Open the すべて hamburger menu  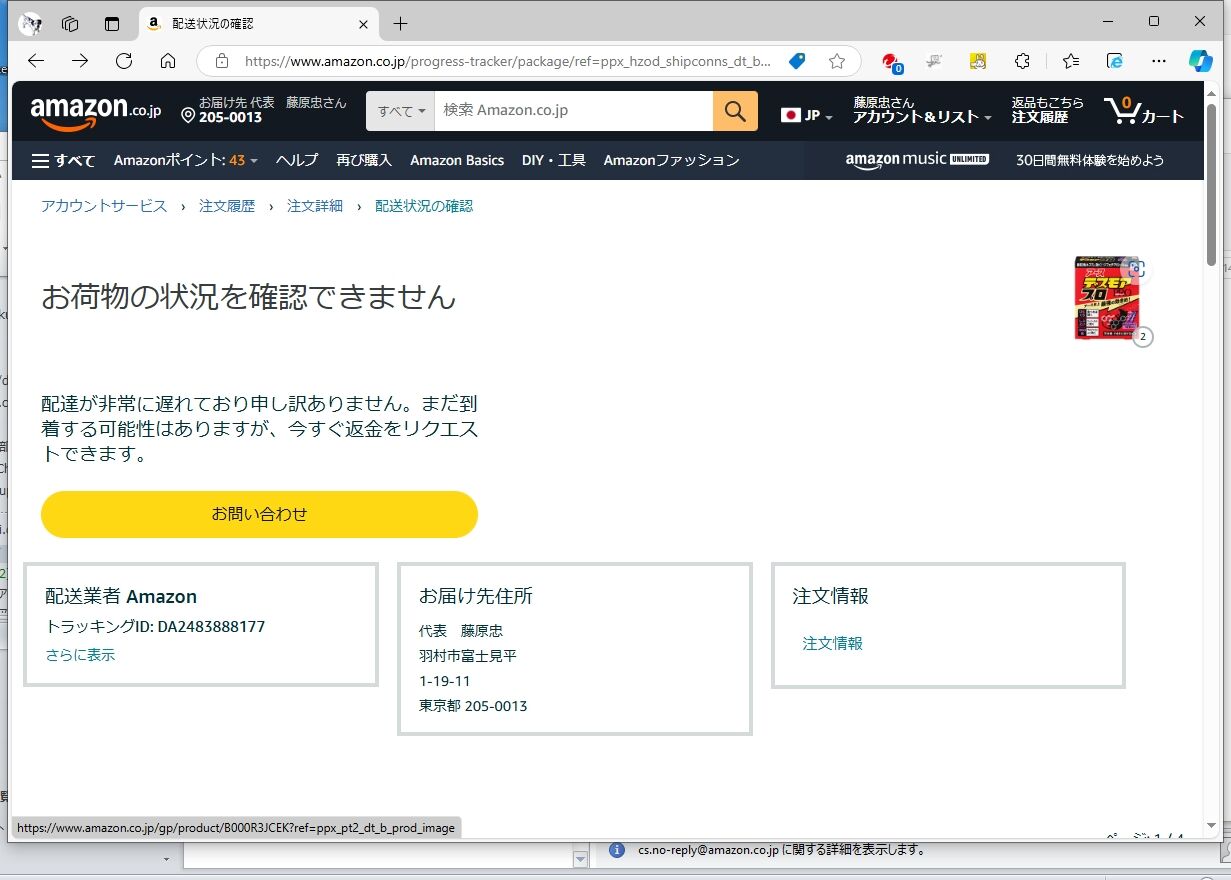pyautogui.click(x=63, y=160)
